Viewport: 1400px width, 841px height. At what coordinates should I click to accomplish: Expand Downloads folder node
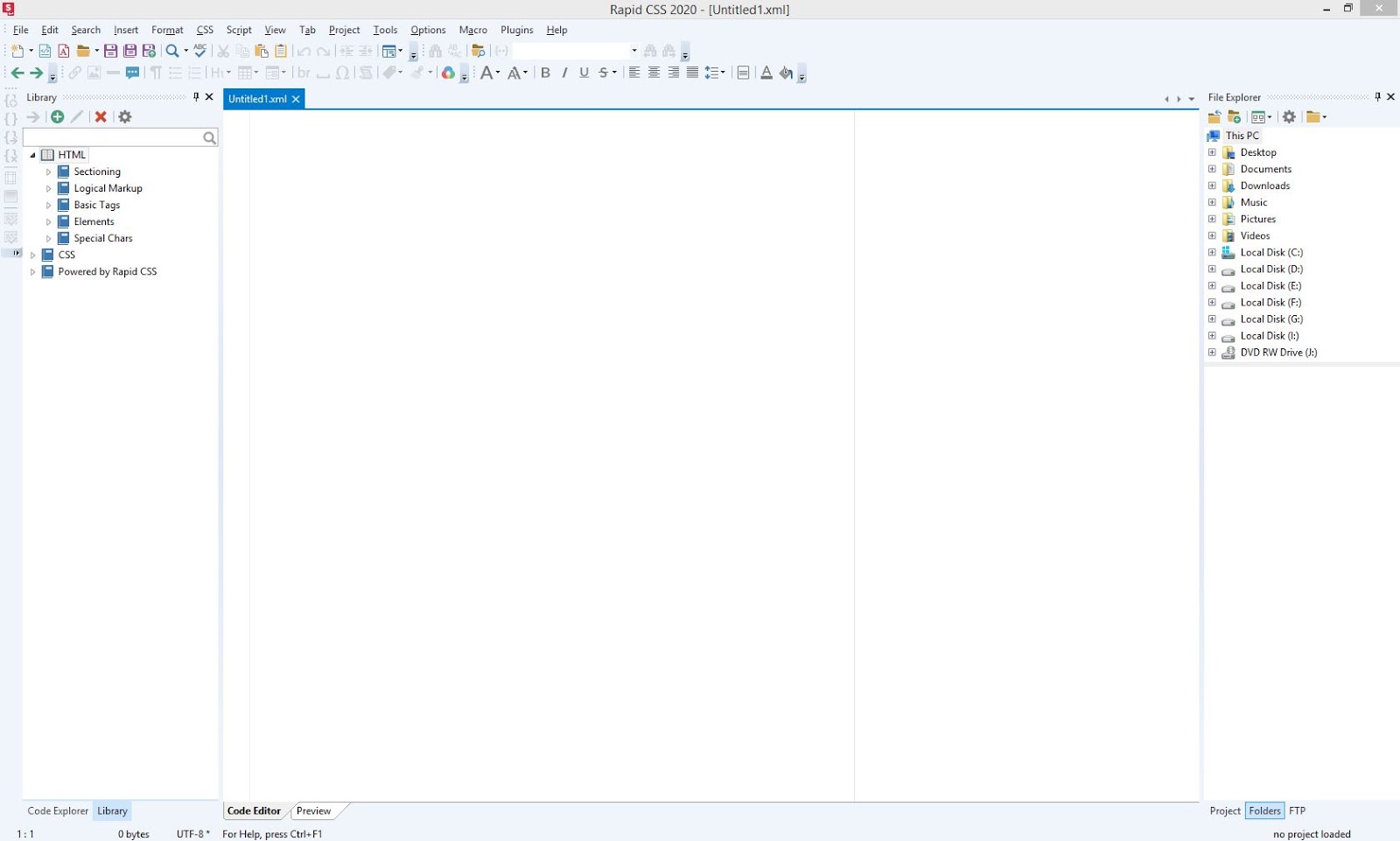tap(1212, 186)
